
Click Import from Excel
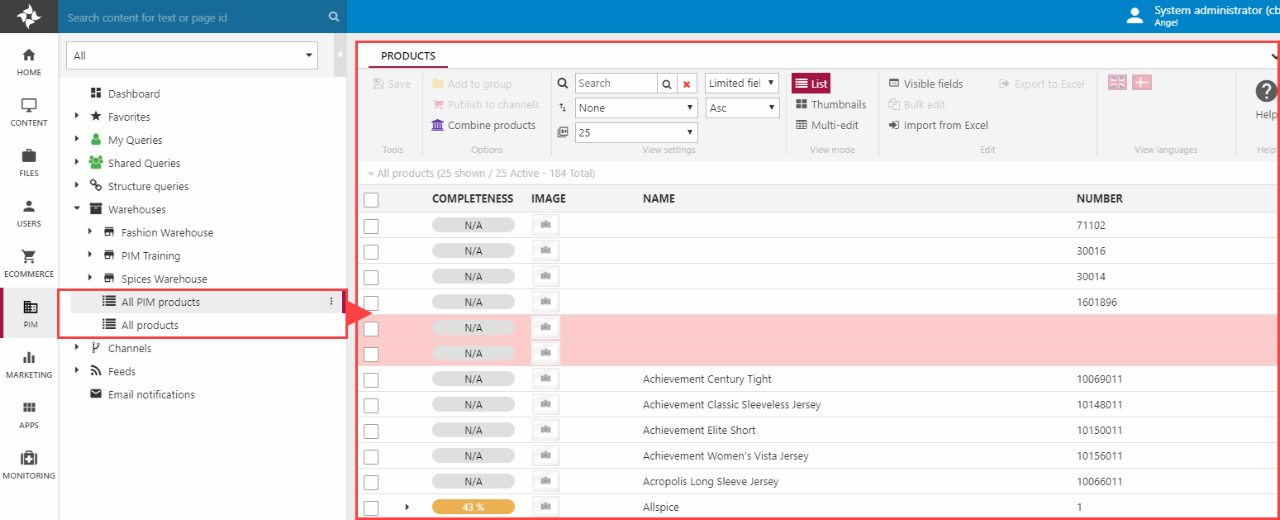pos(938,125)
